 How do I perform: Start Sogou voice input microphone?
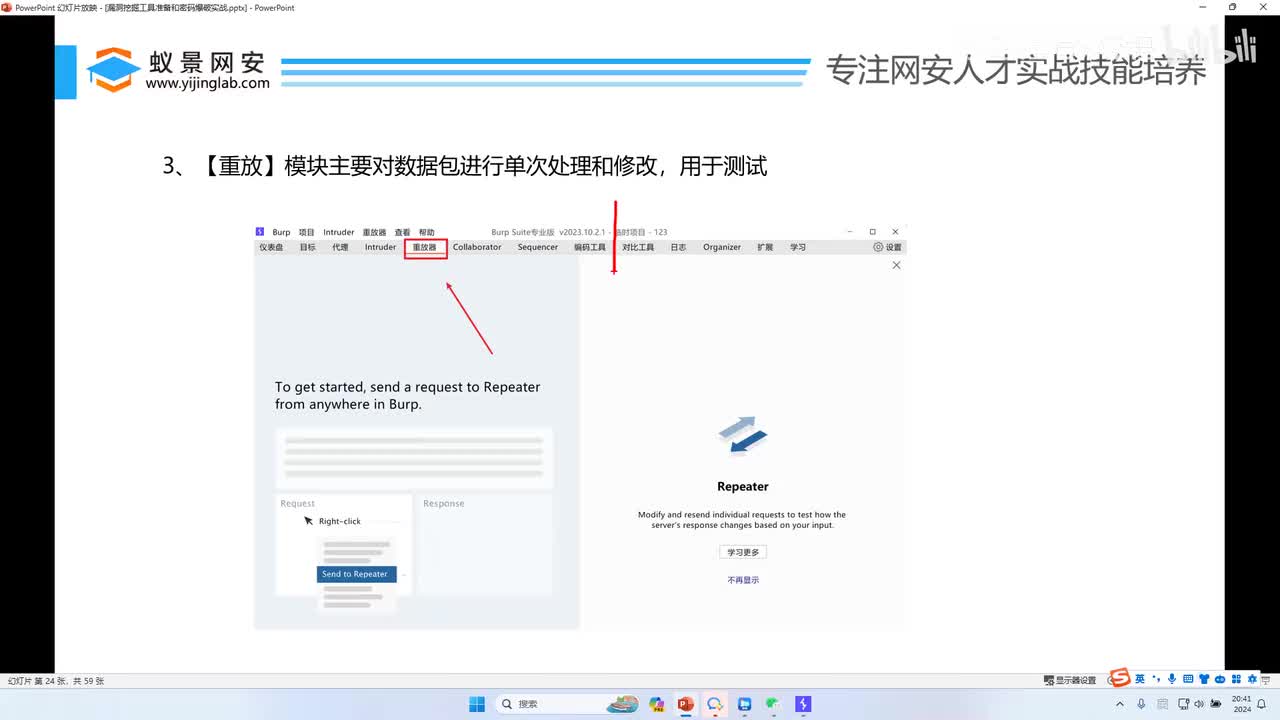click(x=1171, y=679)
